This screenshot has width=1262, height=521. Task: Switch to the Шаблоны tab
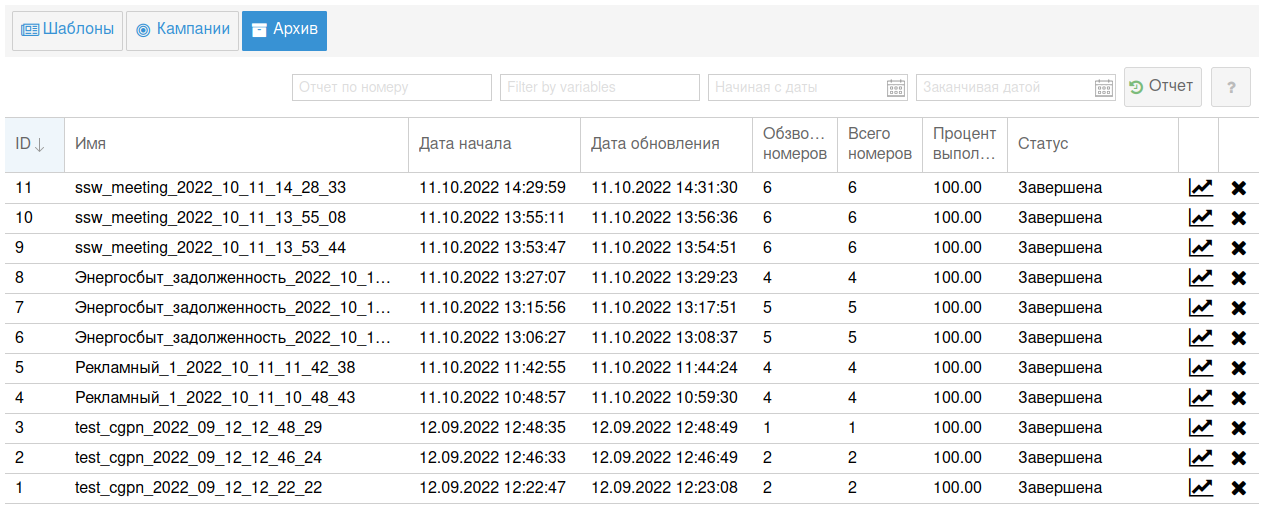pos(67,30)
